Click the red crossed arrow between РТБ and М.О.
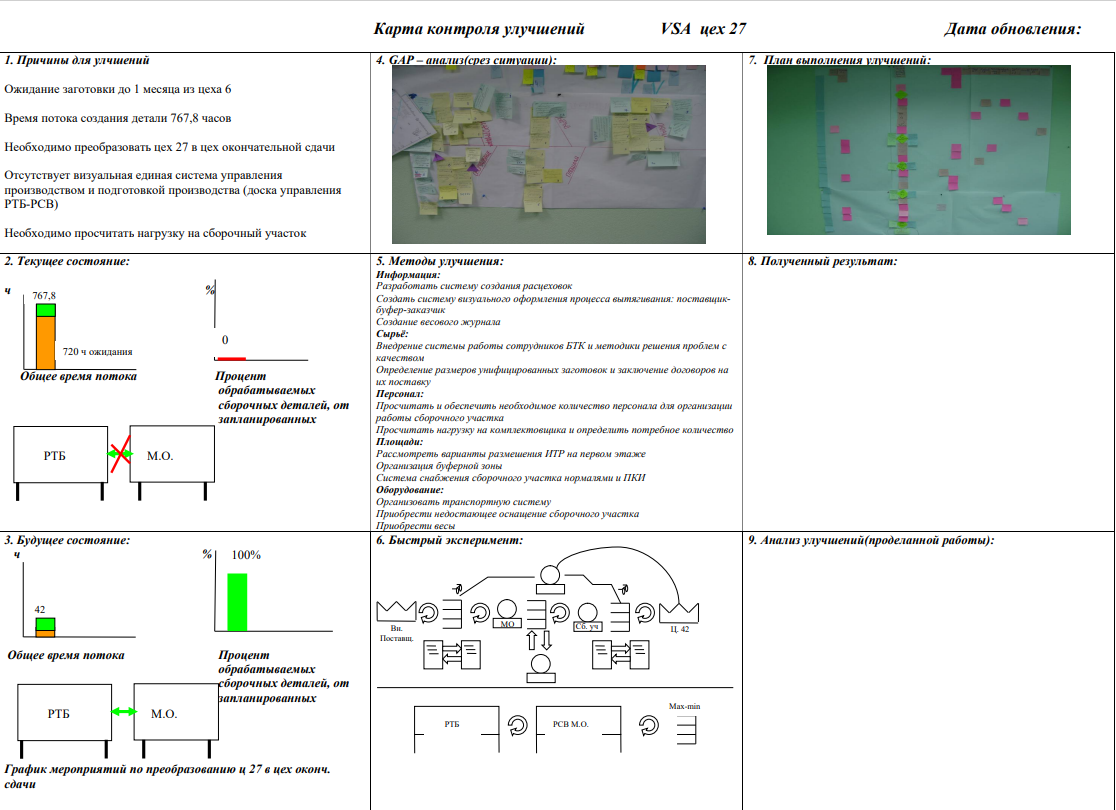The image size is (1116, 810). click(120, 454)
